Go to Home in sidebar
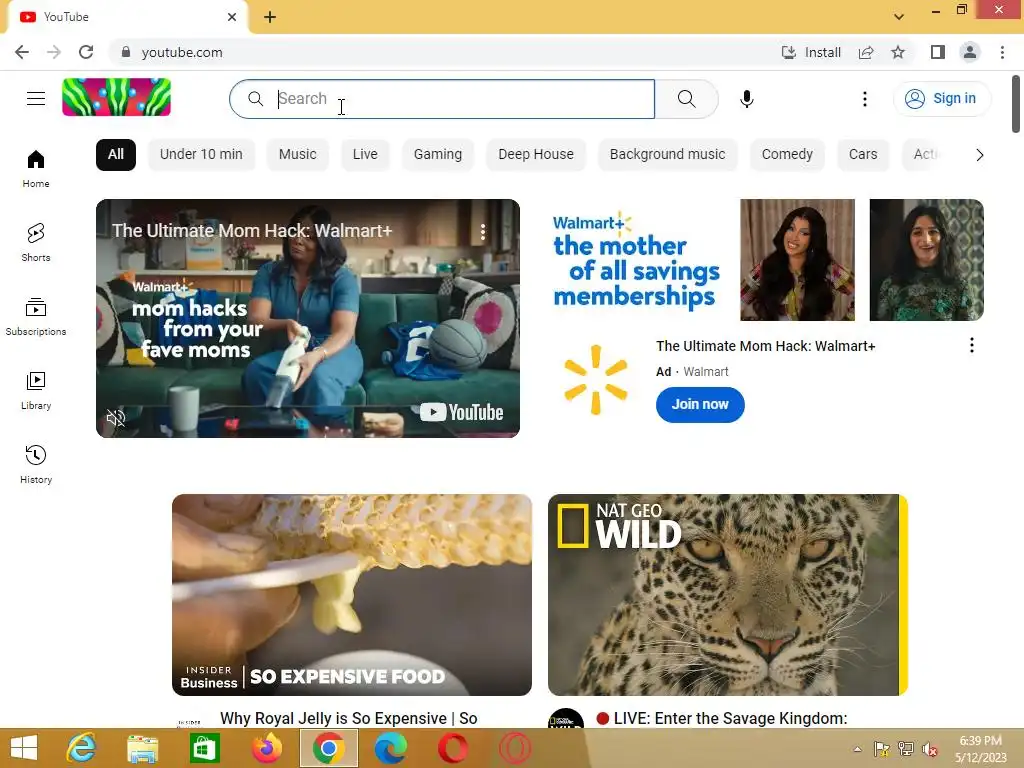The height and width of the screenshot is (768, 1024). [x=36, y=169]
